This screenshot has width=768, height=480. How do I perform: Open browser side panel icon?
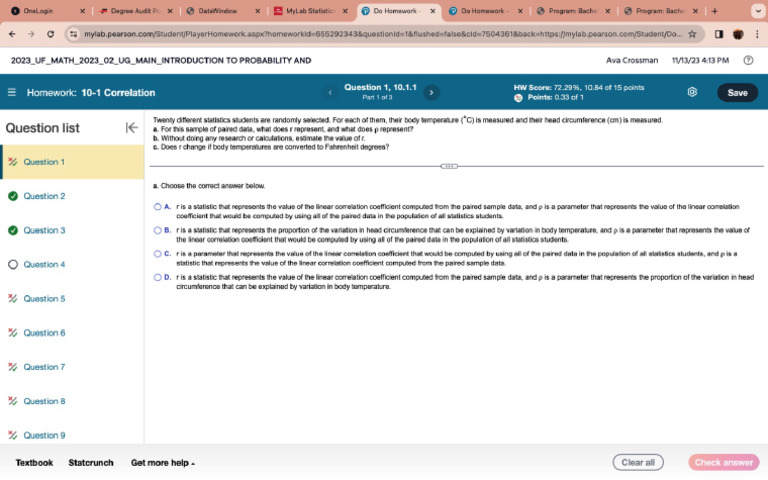click(719, 34)
